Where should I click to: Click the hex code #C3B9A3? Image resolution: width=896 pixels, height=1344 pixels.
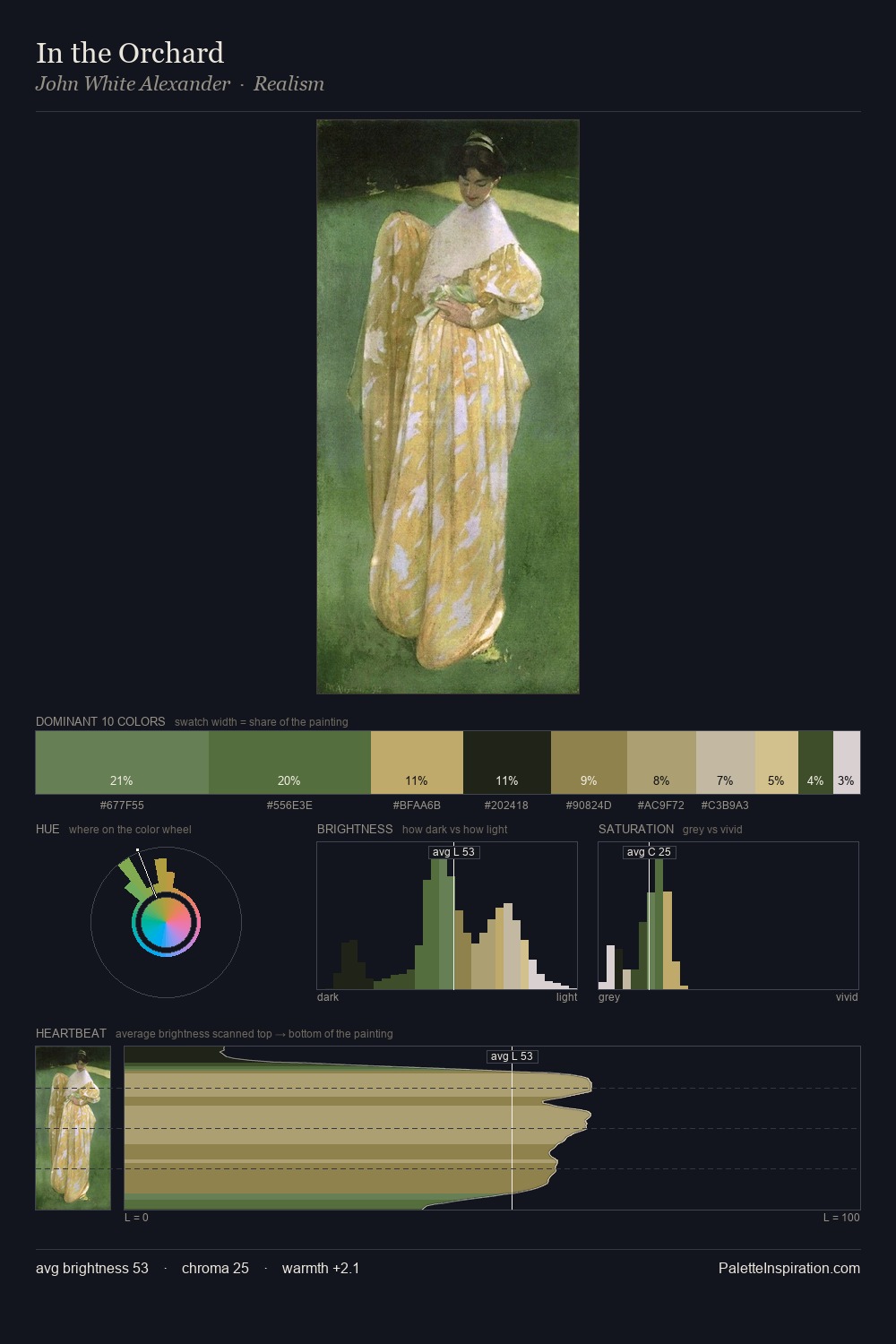pos(725,805)
